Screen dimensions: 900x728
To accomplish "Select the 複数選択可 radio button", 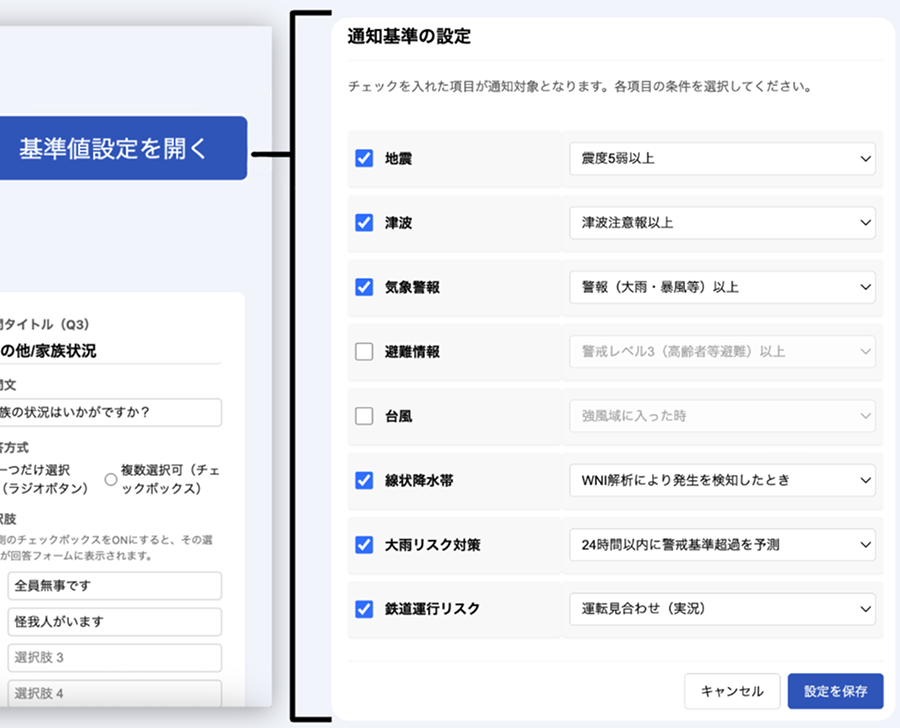I will pyautogui.click(x=111, y=479).
